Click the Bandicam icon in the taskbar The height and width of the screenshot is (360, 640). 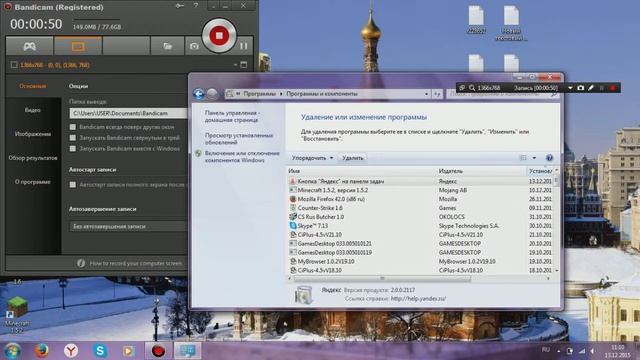[x=158, y=351]
